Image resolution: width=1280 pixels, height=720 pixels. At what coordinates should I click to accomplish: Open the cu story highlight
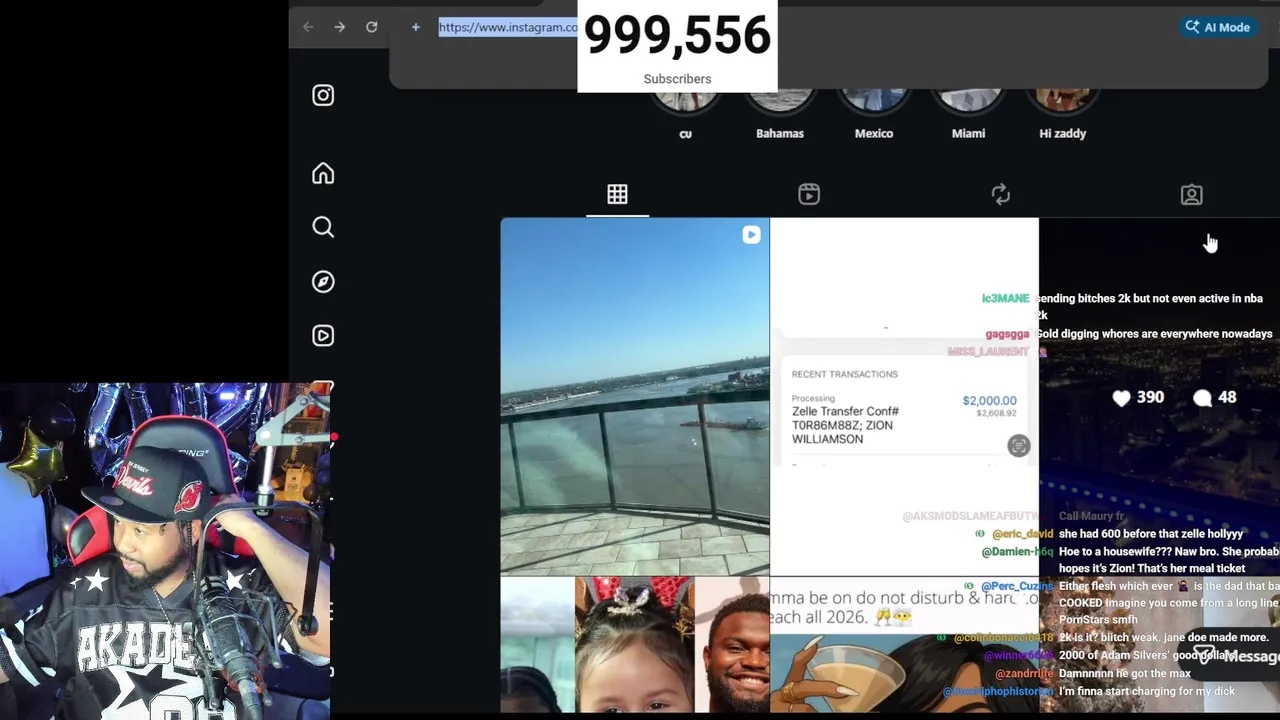(x=685, y=115)
